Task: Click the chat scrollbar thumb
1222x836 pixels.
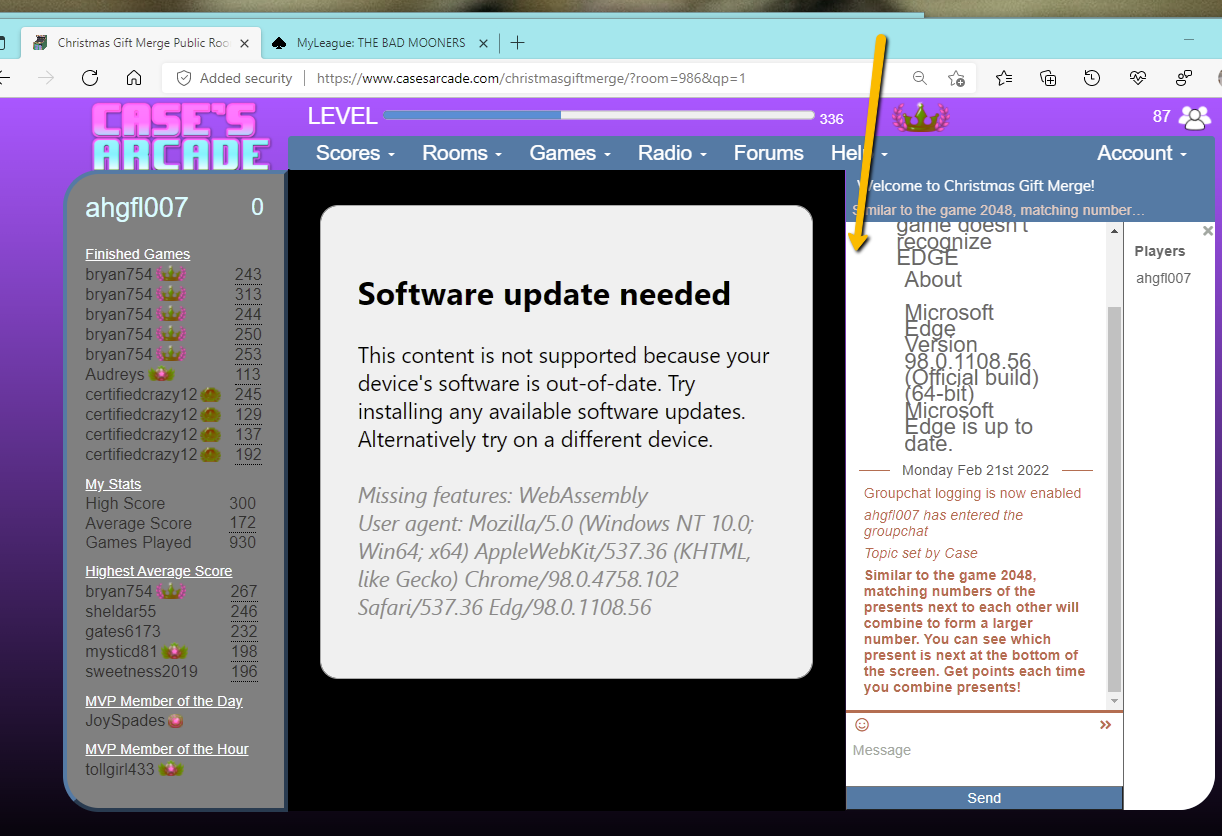Action: [1115, 499]
